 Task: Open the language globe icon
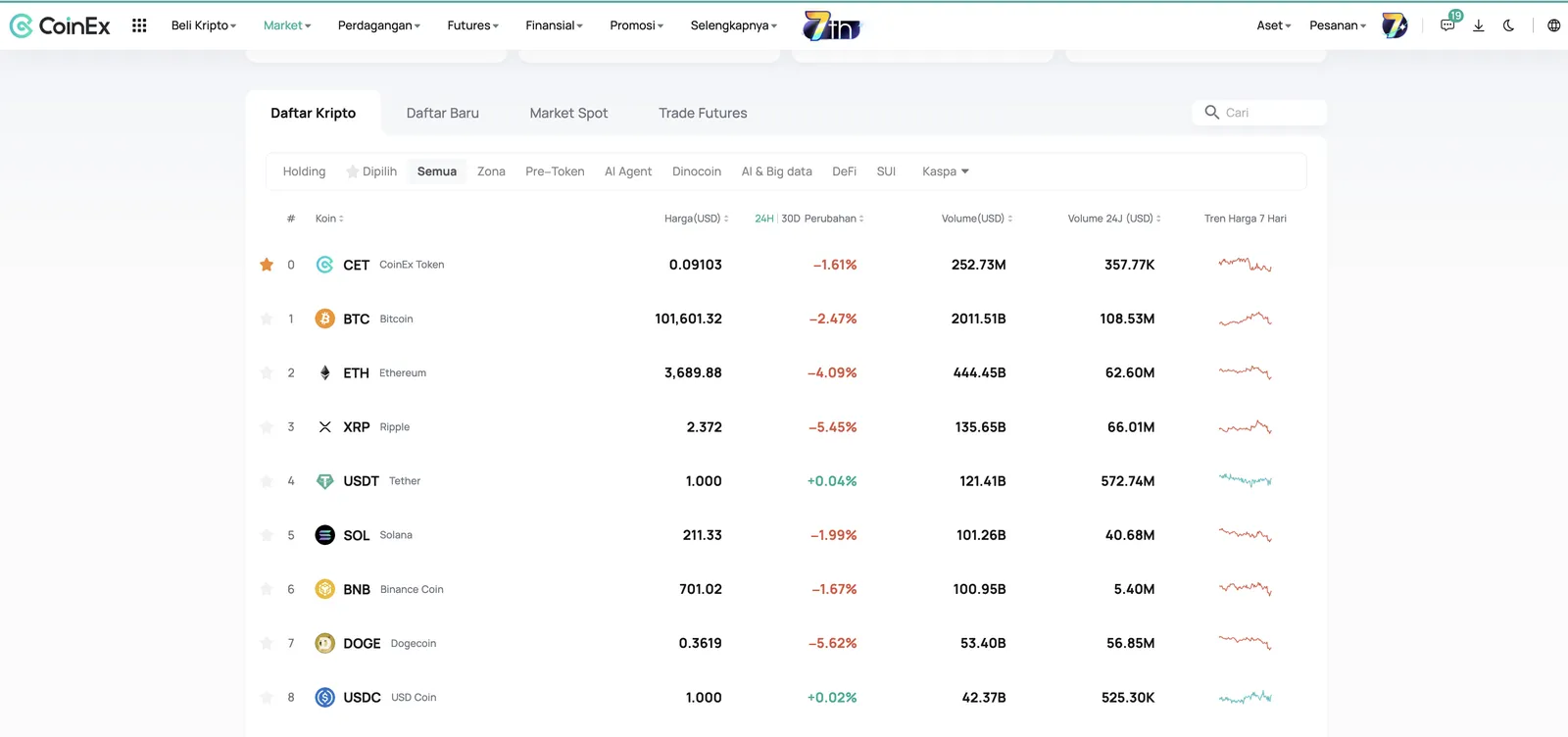[x=1553, y=25]
